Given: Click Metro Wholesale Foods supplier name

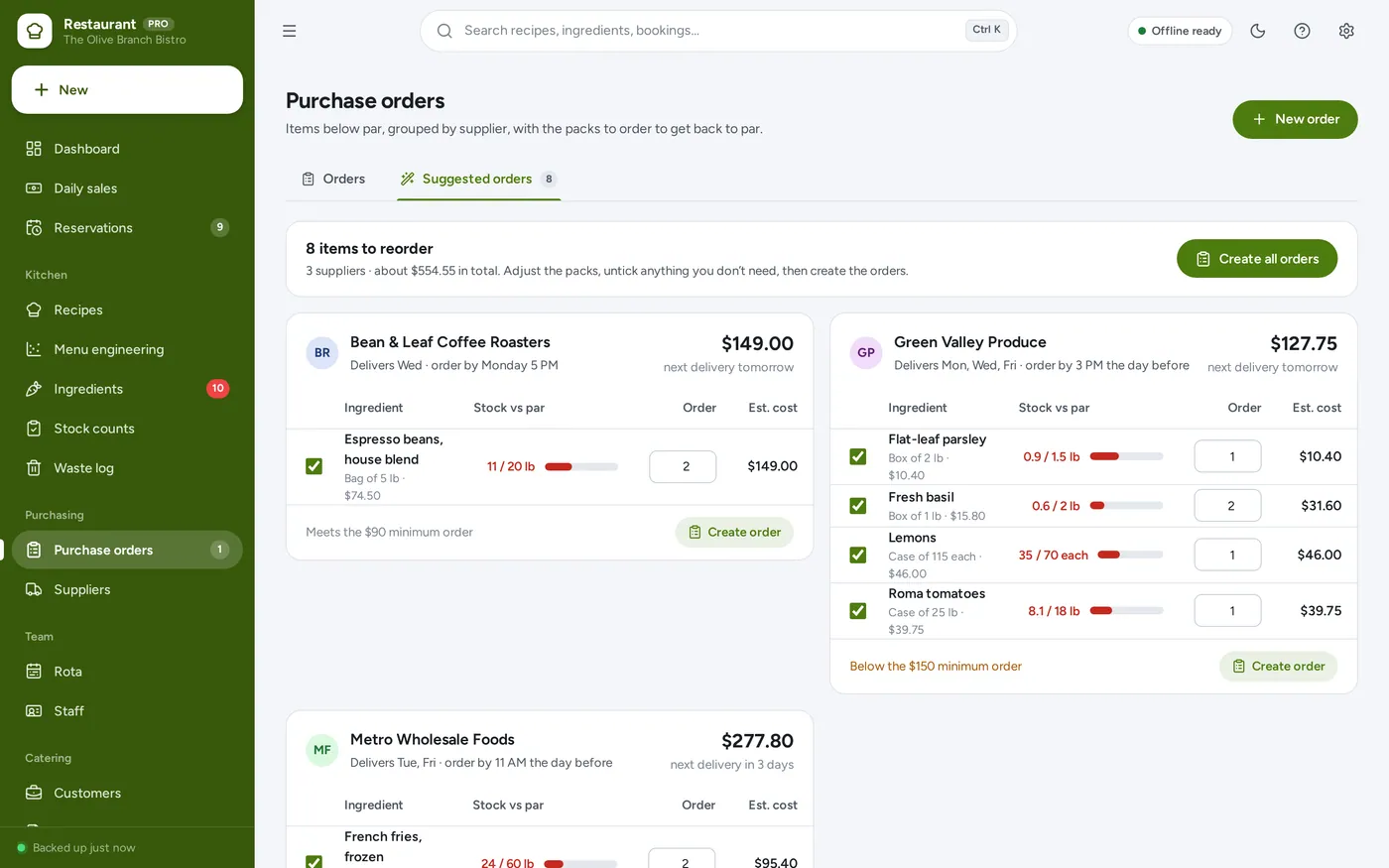Looking at the screenshot, I should pos(433,740).
